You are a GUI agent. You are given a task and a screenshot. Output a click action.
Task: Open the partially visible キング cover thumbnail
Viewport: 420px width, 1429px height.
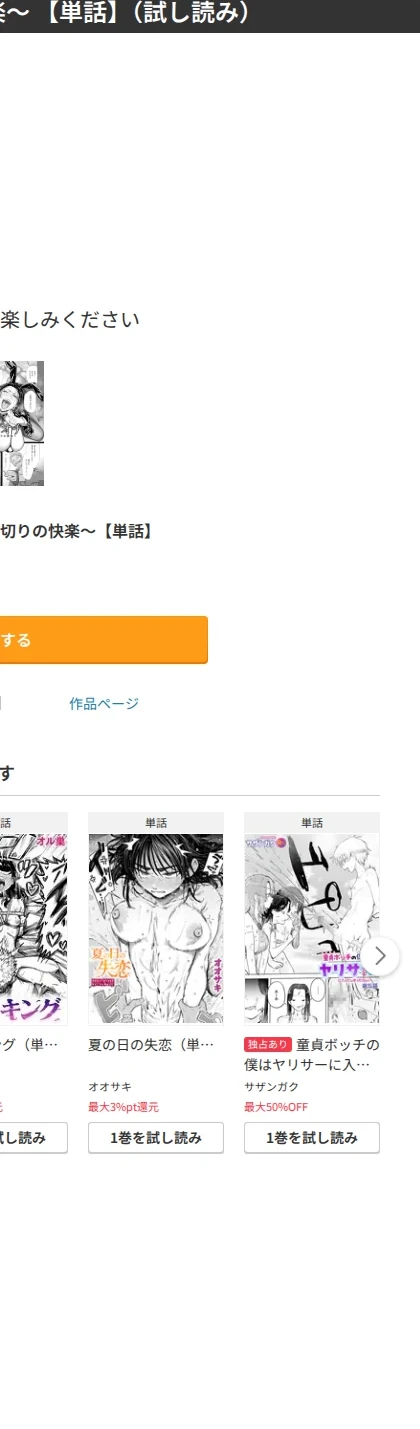pyautogui.click(x=34, y=928)
